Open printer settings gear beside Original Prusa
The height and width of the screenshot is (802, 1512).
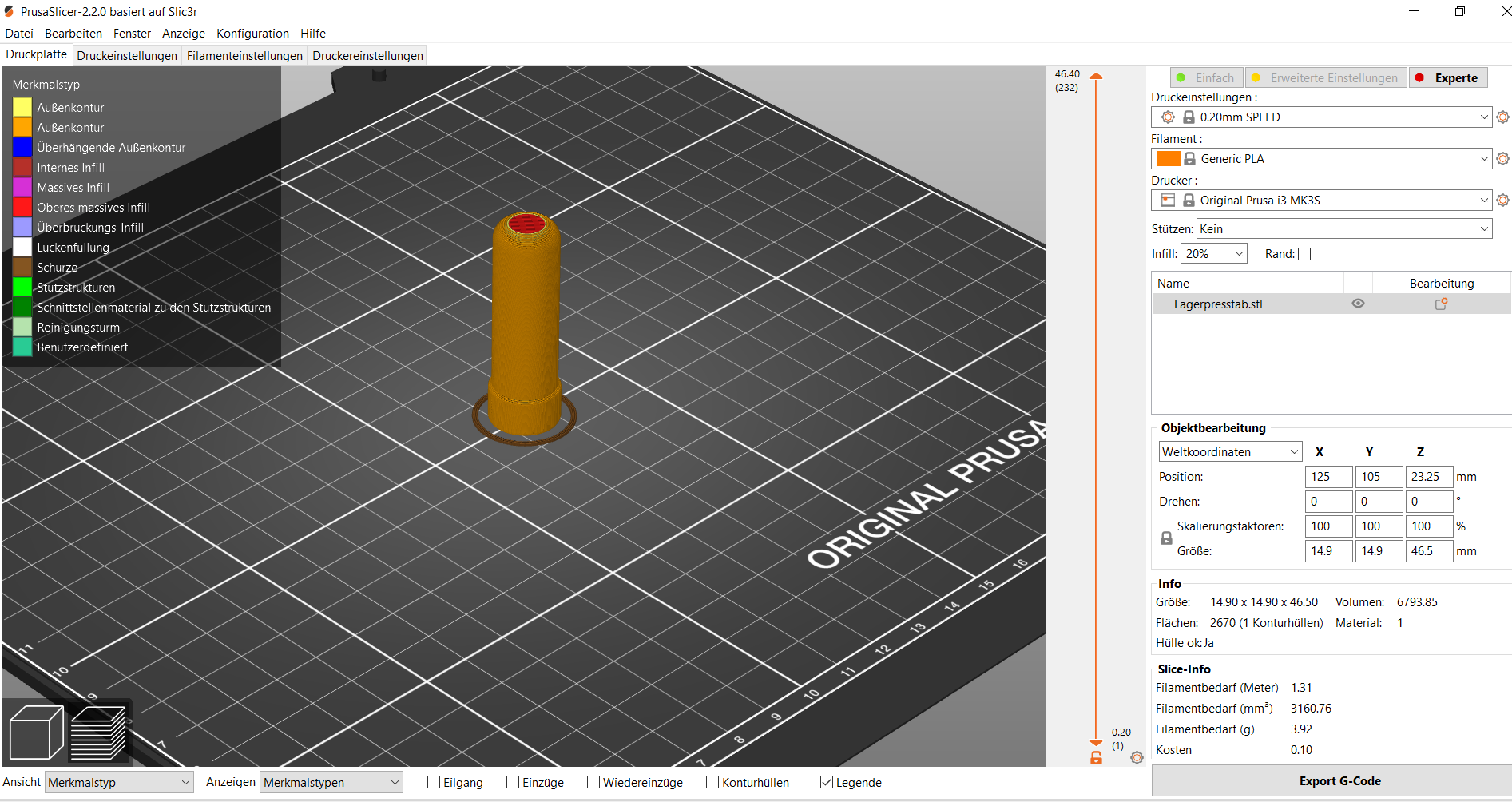point(1502,200)
